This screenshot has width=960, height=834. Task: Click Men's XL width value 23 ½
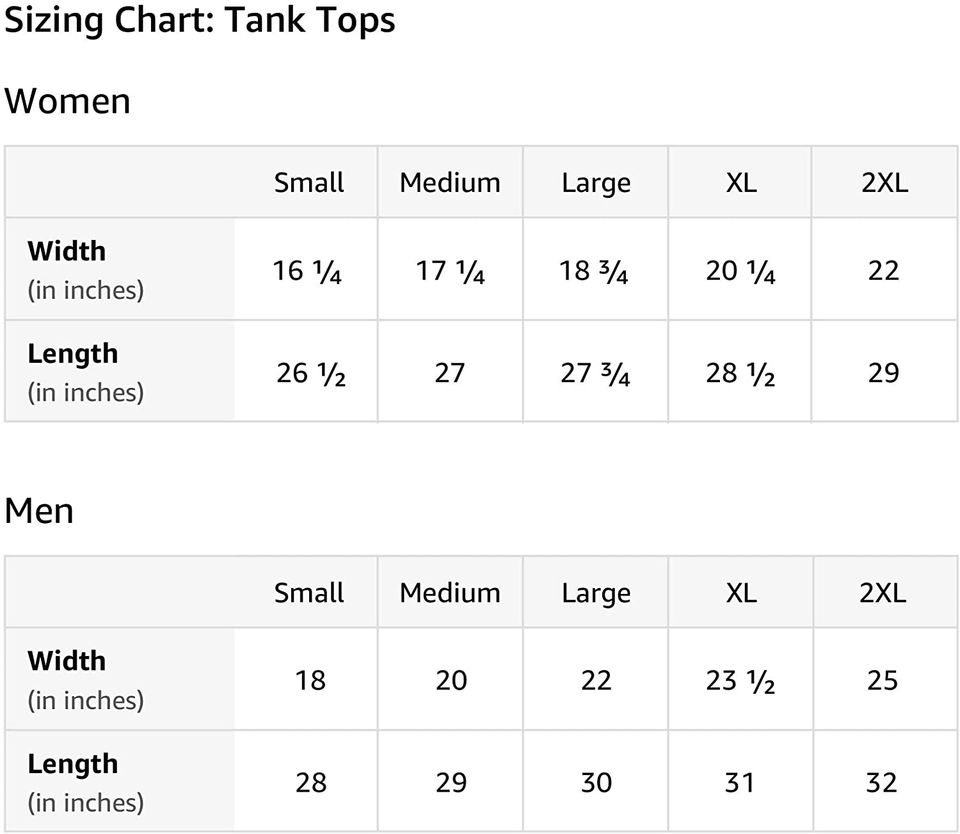[x=740, y=681]
